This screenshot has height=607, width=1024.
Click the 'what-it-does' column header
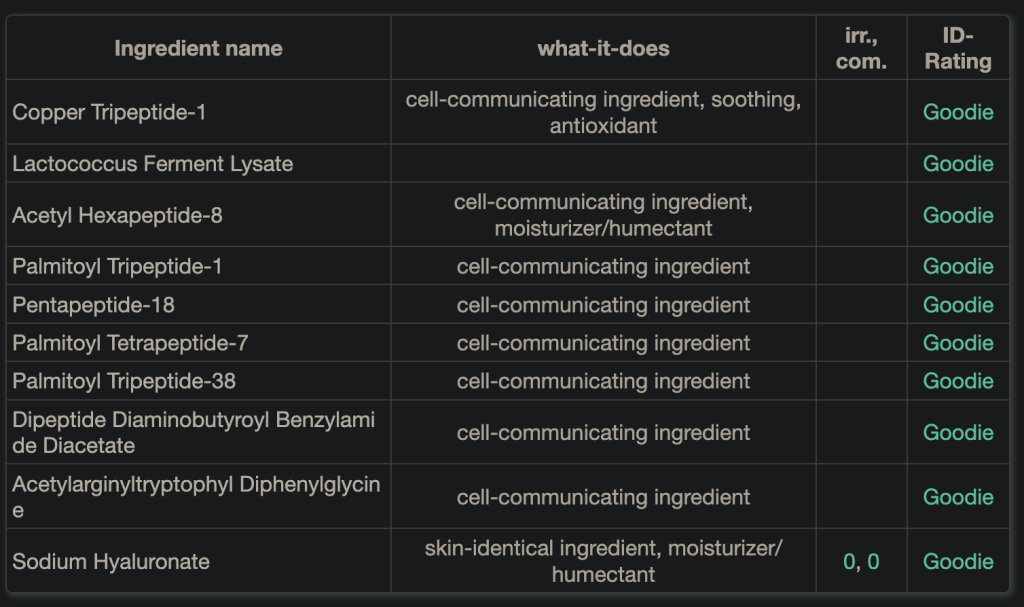pos(603,48)
